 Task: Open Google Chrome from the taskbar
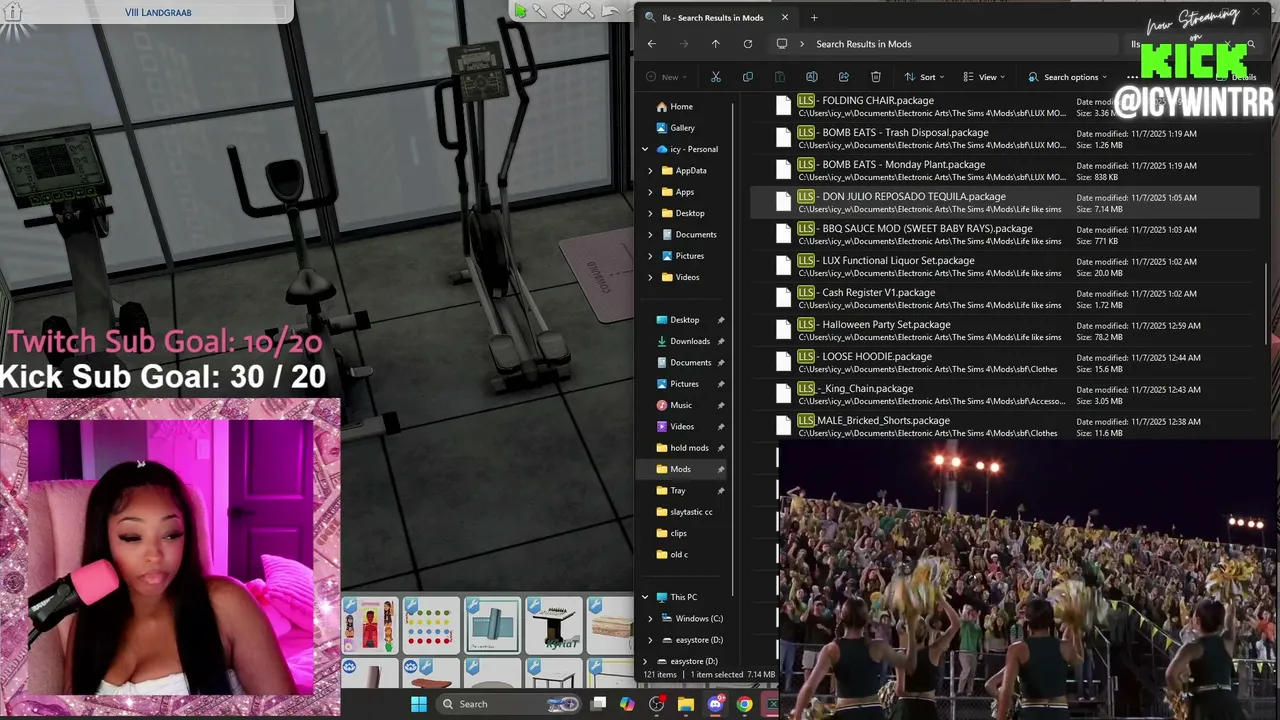(744, 704)
